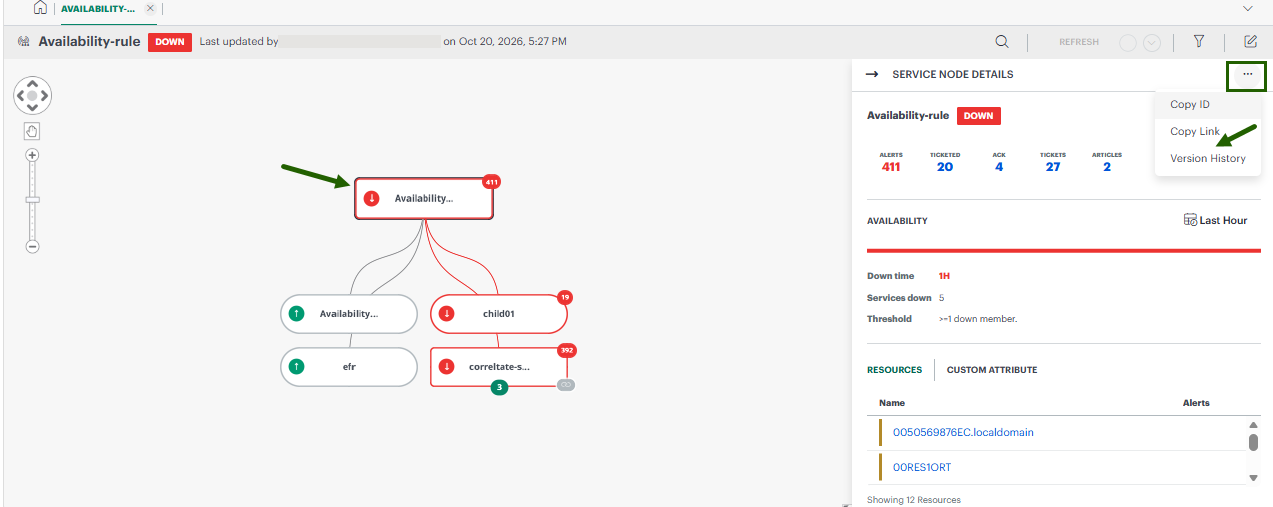Screen dimensions: 1273x507
Task: Pan the map upward
Action: click(x=32, y=83)
